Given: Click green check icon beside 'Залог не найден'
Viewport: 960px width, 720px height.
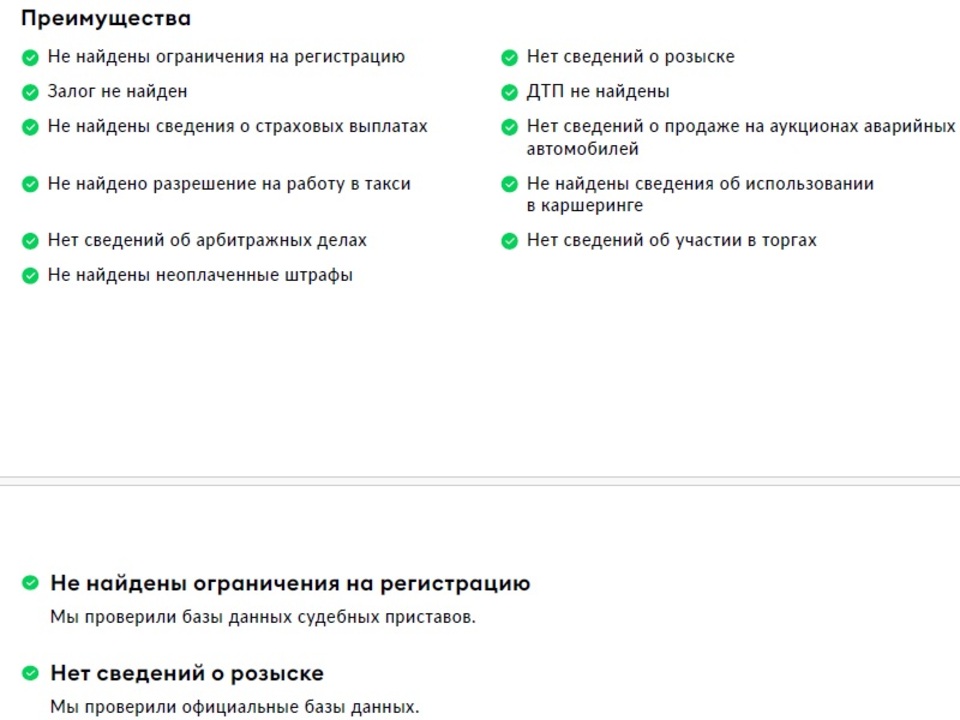Looking at the screenshot, I should click(x=30, y=92).
